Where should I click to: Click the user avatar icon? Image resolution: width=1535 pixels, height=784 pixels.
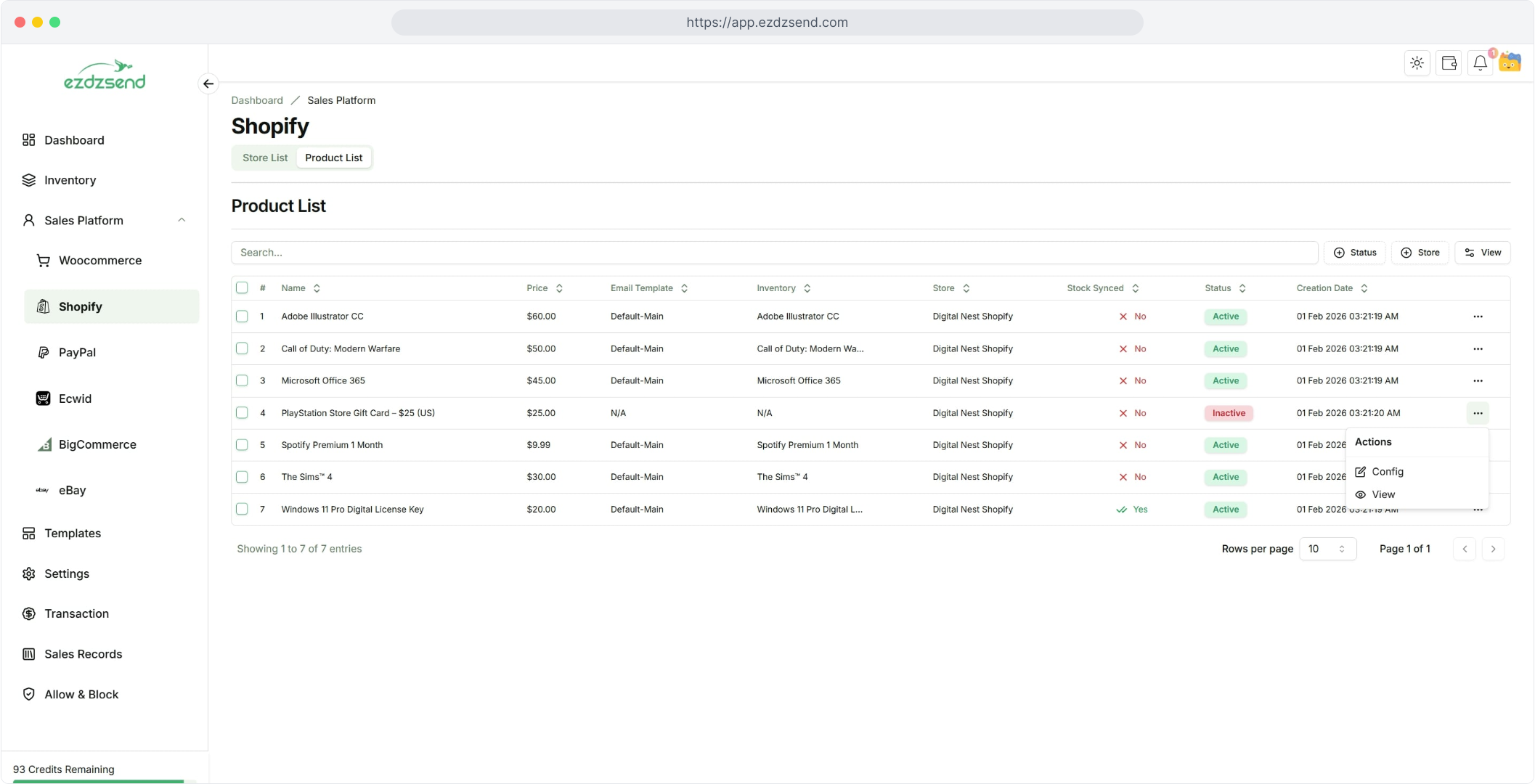click(x=1510, y=63)
